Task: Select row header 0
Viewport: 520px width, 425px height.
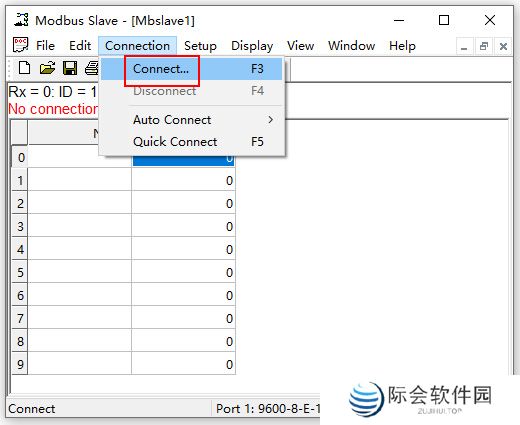Action: pyautogui.click(x=20, y=157)
